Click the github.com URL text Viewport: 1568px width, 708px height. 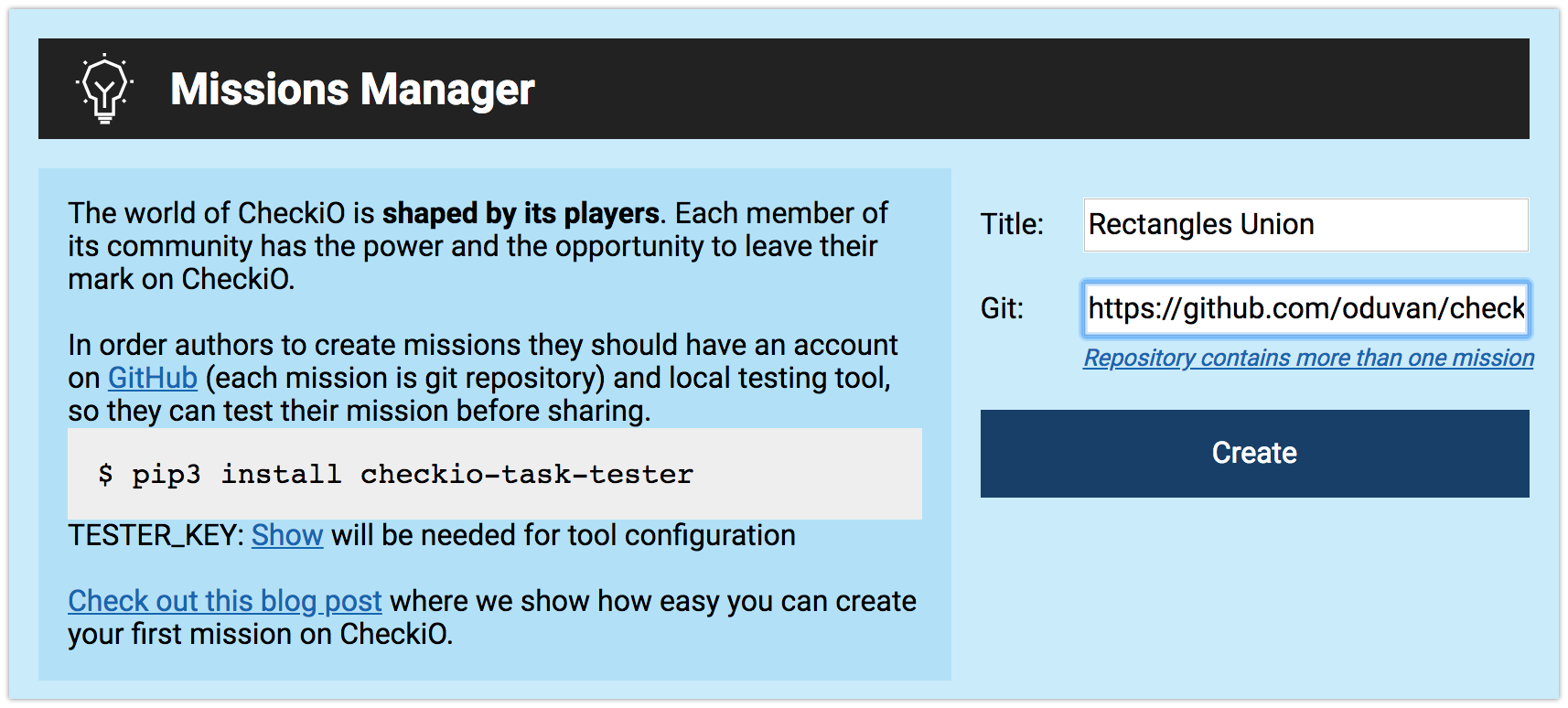point(1306,308)
